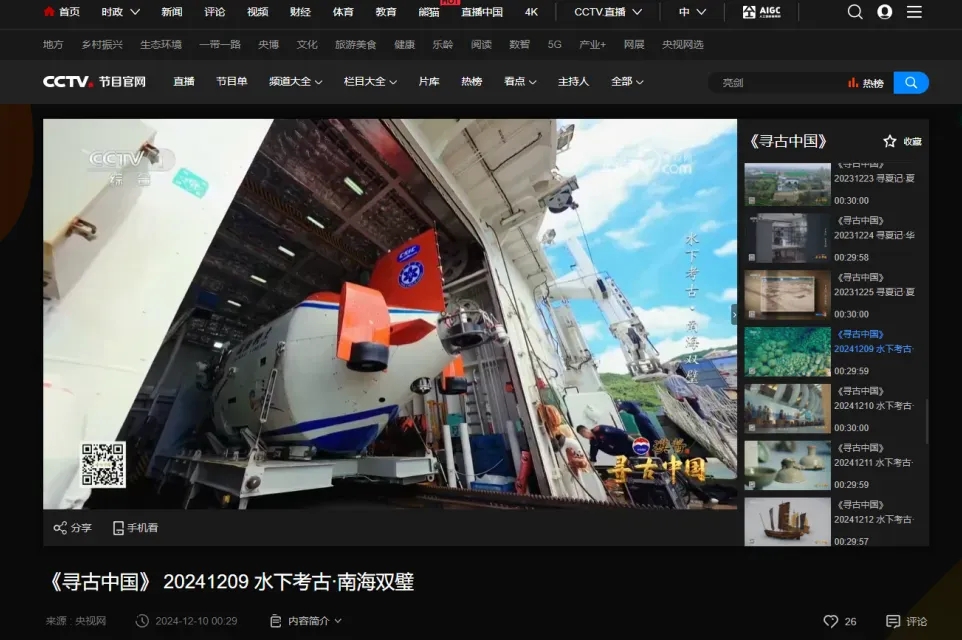962x640 pixels.
Task: Play episode 20231225 寻夏记 thumbnail
Action: 787,295
